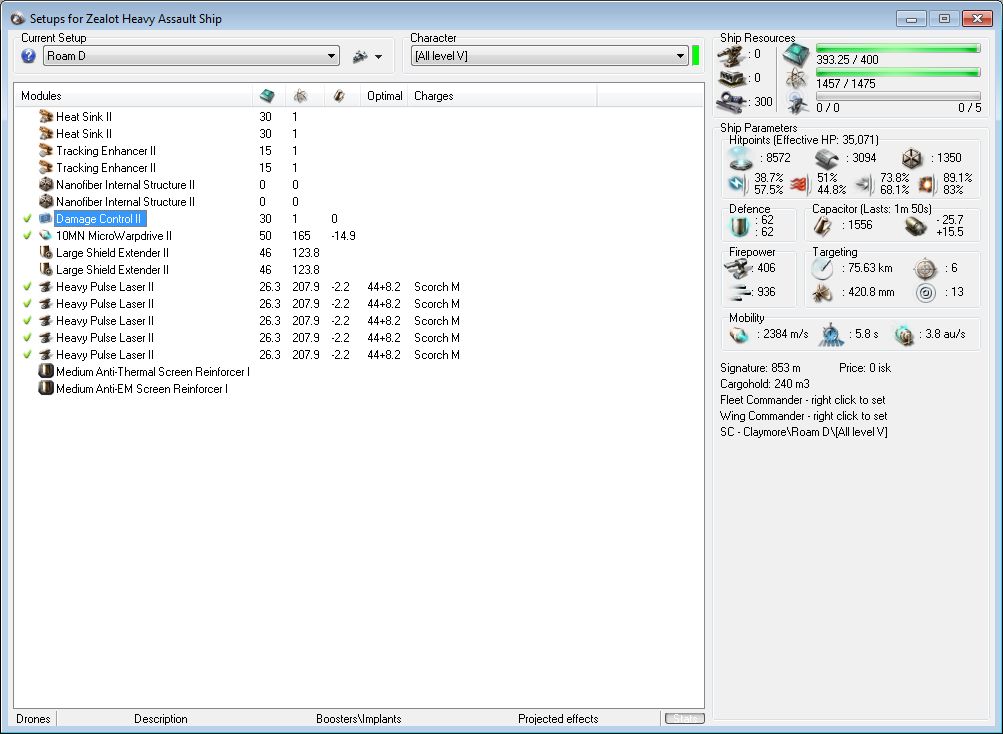Click the green character status indicator
This screenshot has width=1003, height=734.
tap(696, 56)
